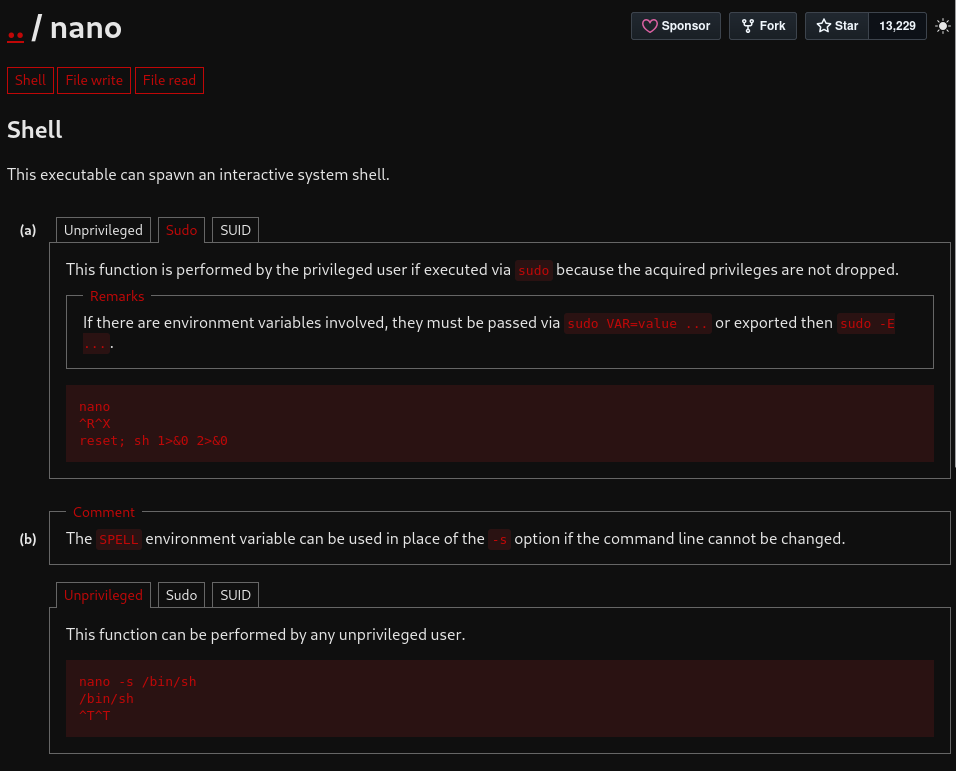The width and height of the screenshot is (956, 771).
Task: Click the 'Comment' box legend
Action: (x=104, y=512)
